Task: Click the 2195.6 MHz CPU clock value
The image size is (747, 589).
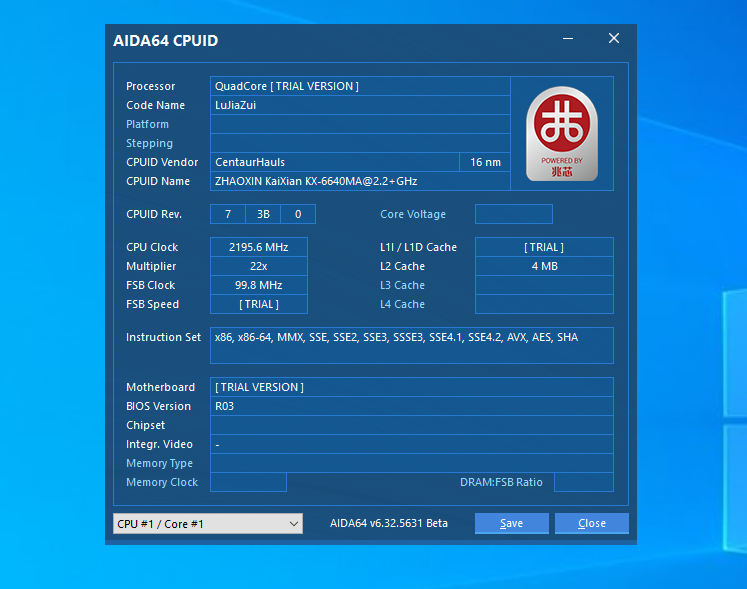Action: [259, 247]
